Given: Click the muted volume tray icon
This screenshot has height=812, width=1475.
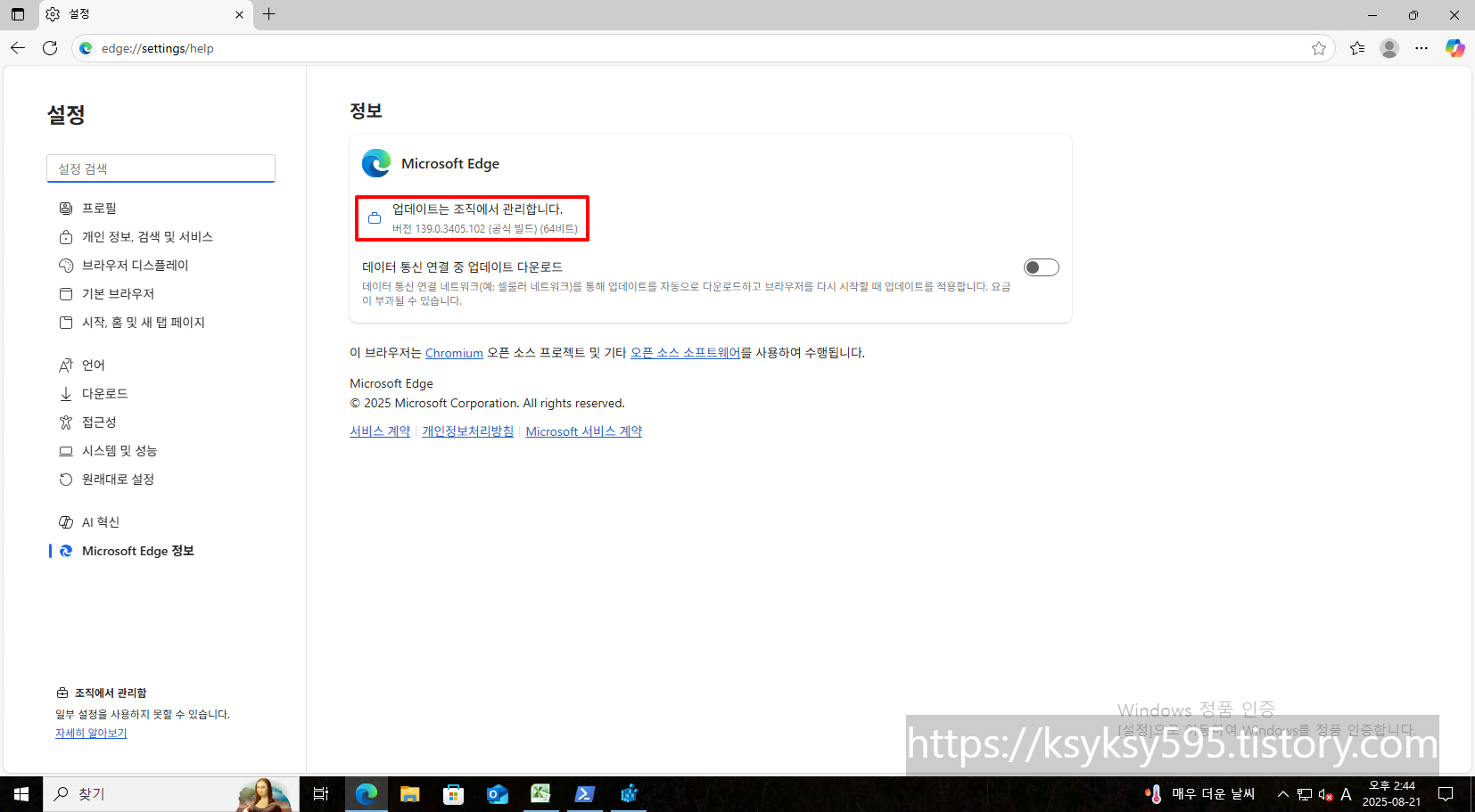Looking at the screenshot, I should point(1326,793).
